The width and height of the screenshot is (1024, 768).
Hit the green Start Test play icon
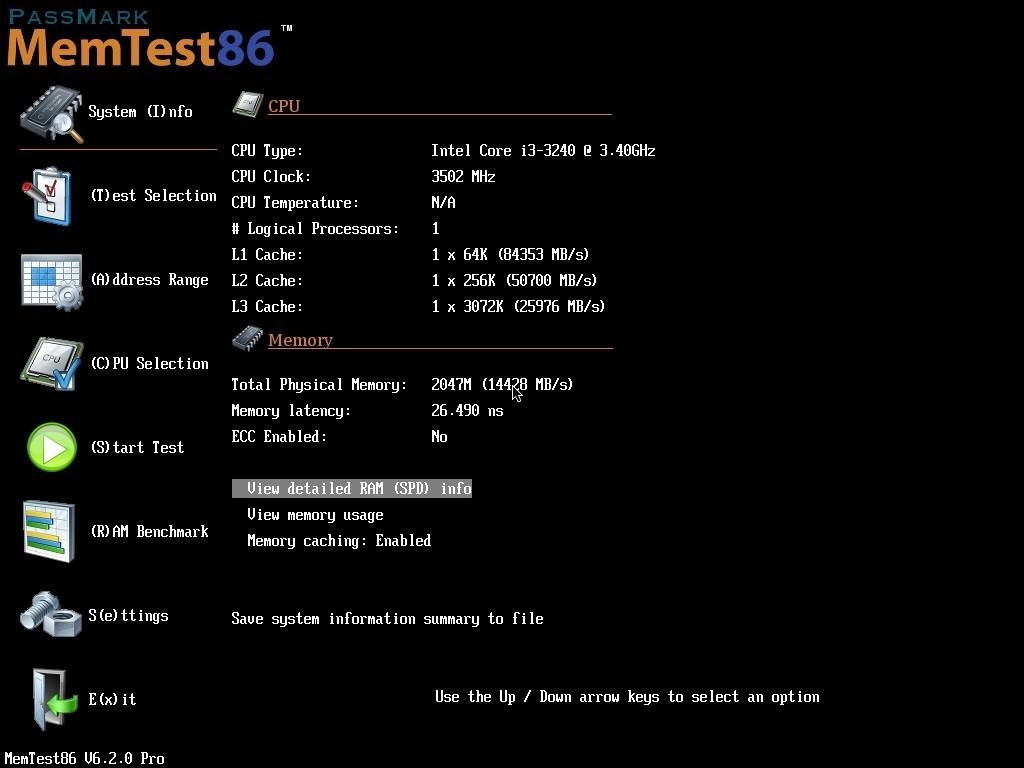click(x=52, y=447)
